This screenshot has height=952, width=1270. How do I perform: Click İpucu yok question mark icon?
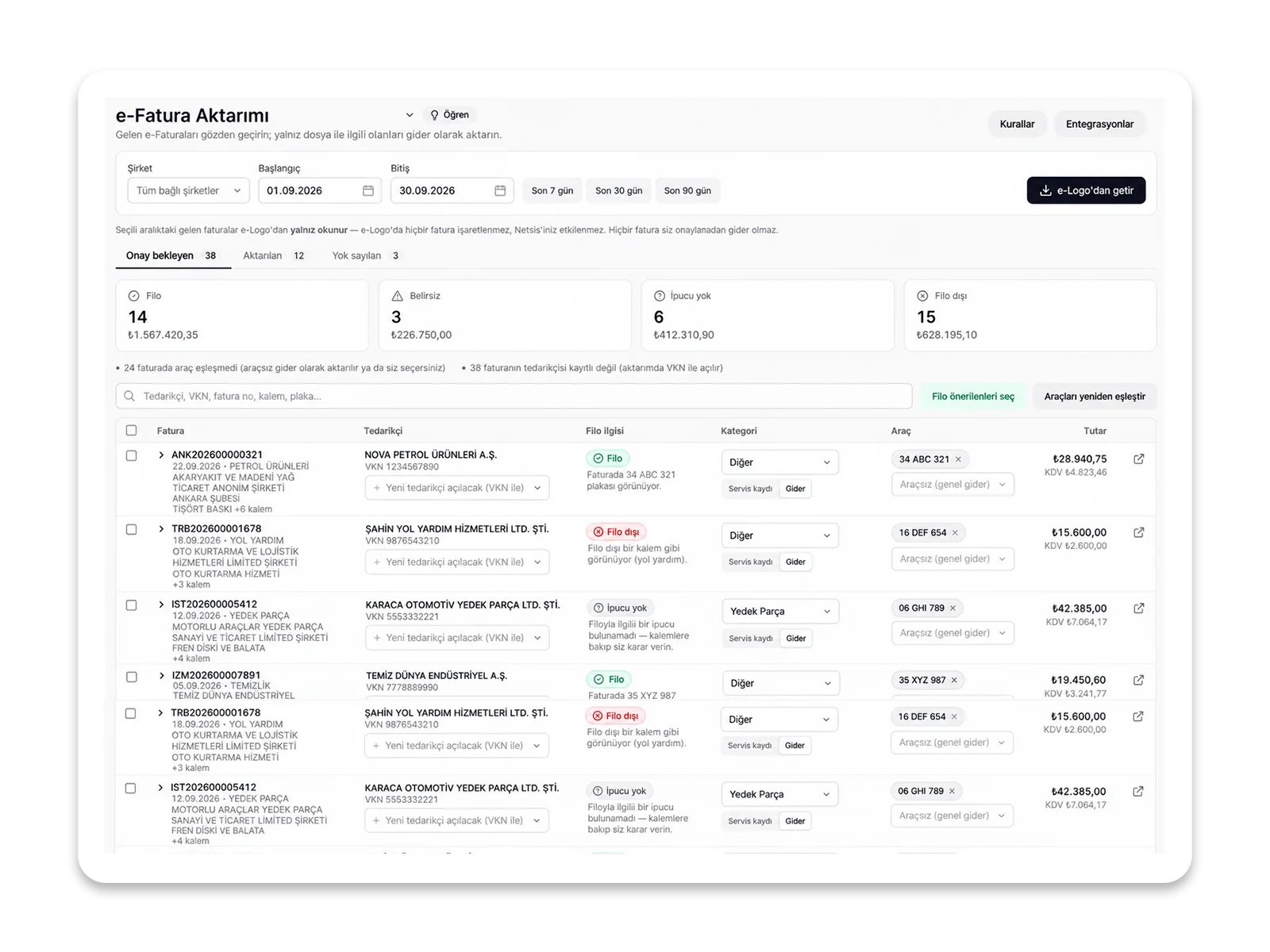[x=660, y=296]
